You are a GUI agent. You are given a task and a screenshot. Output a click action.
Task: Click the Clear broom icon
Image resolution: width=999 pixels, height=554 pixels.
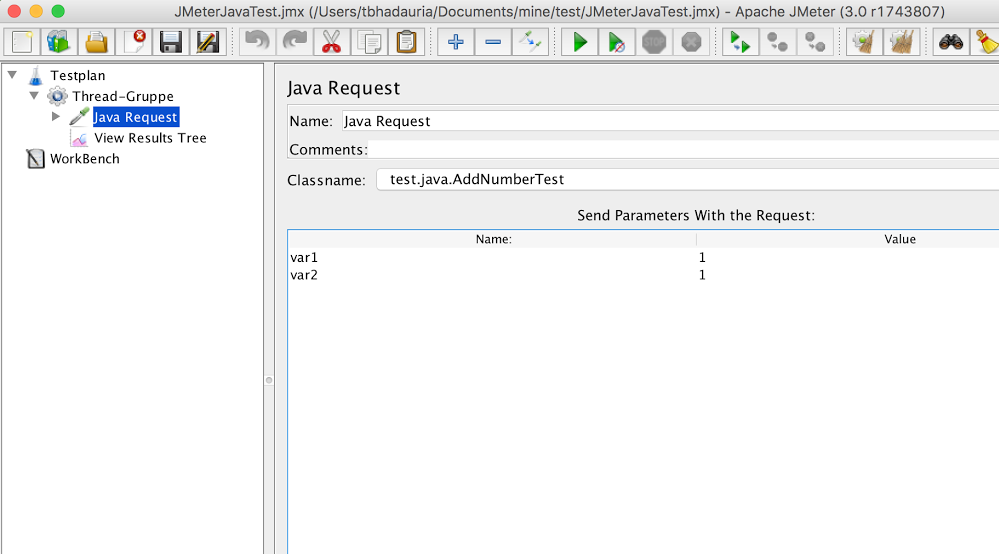864,43
